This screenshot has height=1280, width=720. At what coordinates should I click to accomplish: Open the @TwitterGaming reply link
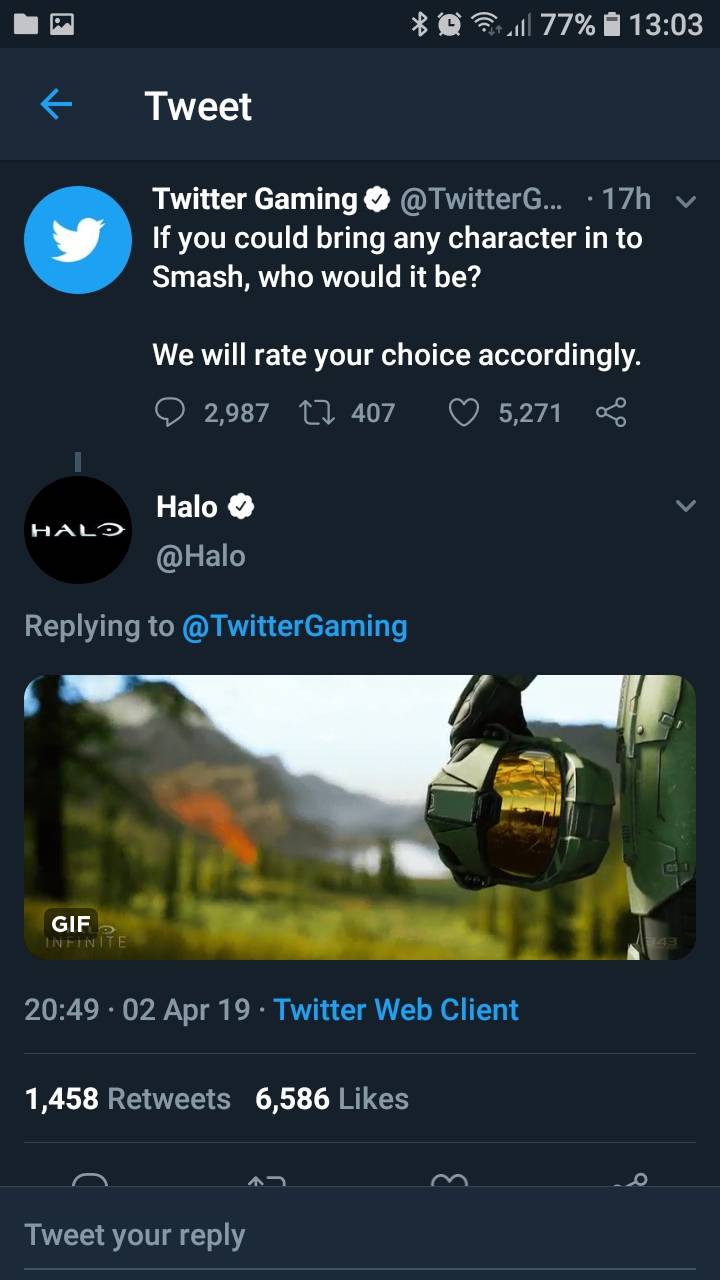click(x=294, y=626)
